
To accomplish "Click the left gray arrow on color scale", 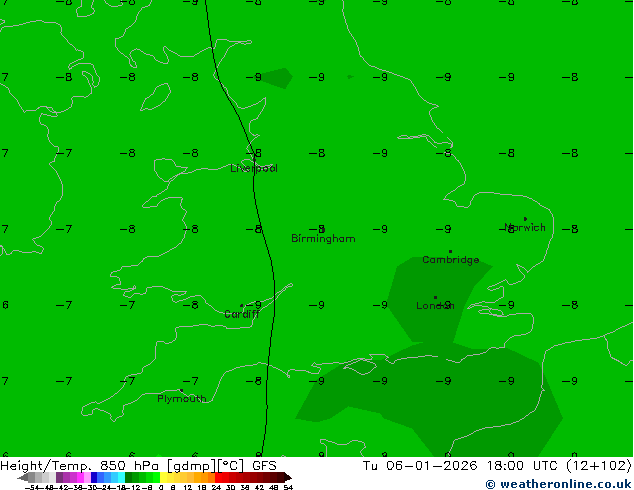I will tap(23, 478).
